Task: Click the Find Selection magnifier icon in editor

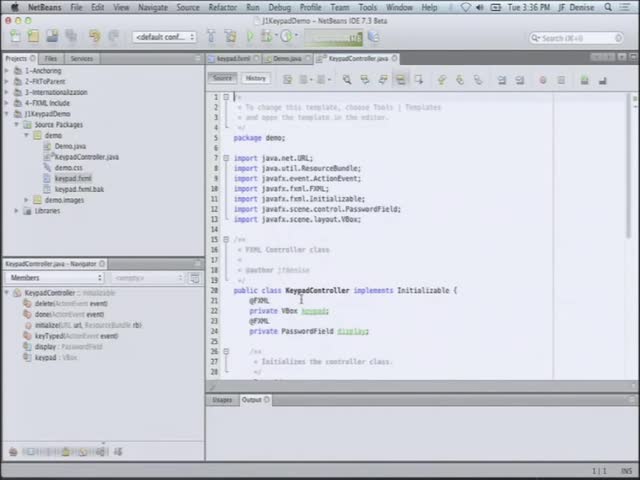Action: [x=347, y=80]
